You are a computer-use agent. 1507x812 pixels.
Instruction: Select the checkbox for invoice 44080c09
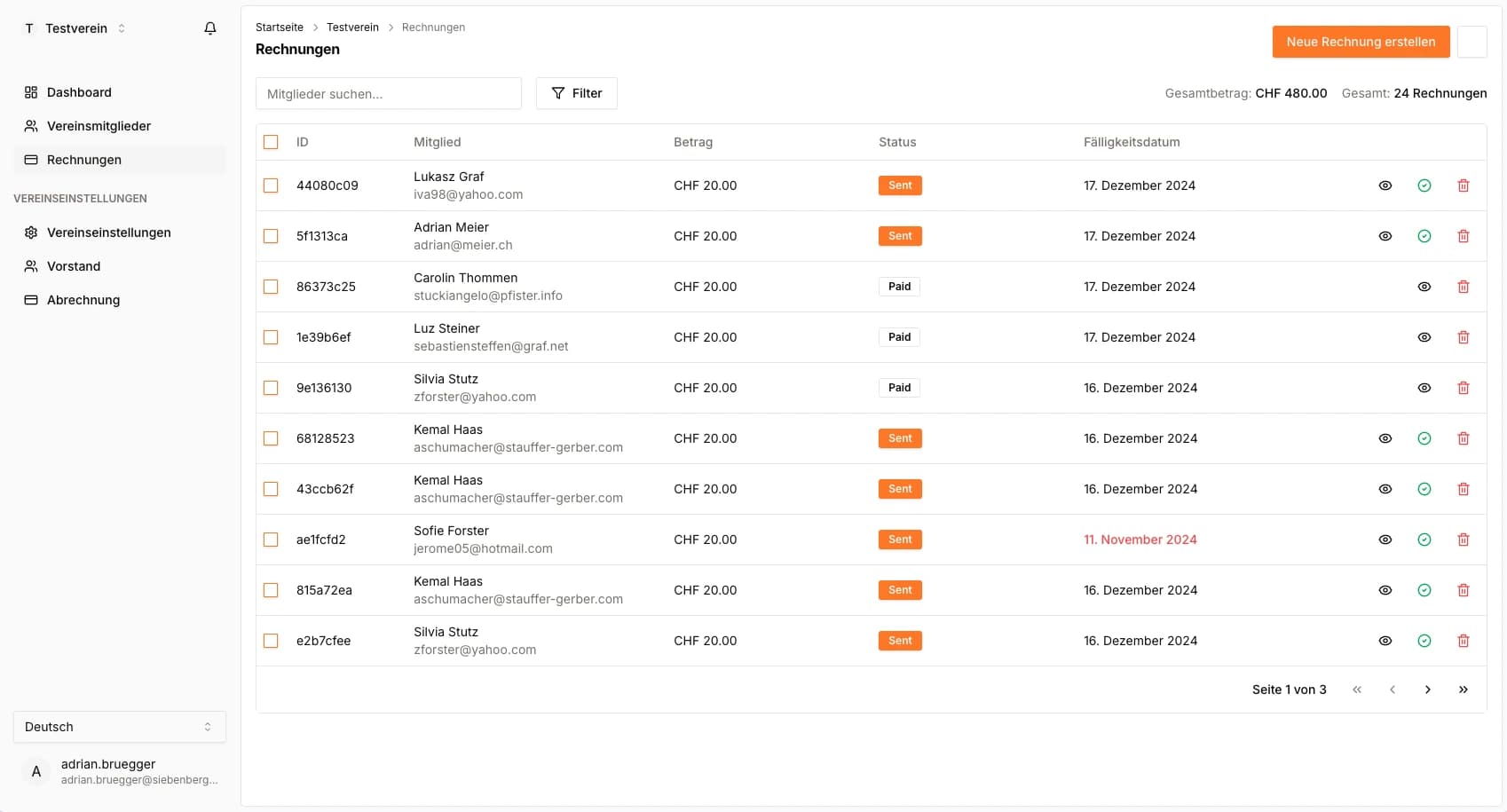pyautogui.click(x=271, y=185)
